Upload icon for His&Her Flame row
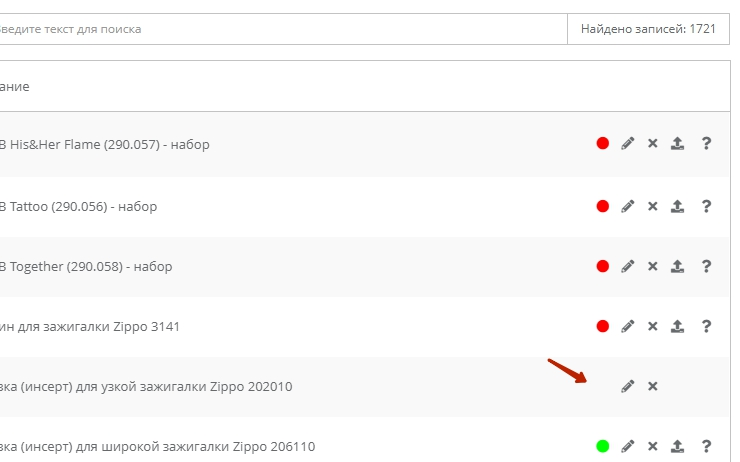740x462 pixels. (x=678, y=144)
